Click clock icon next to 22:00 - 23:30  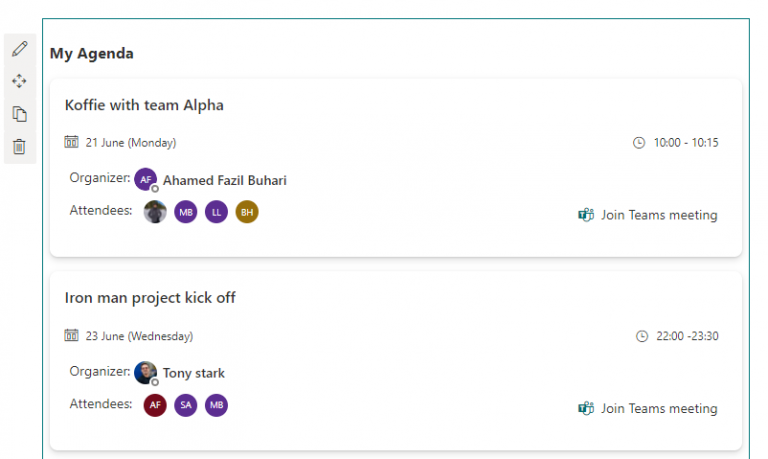coord(642,336)
